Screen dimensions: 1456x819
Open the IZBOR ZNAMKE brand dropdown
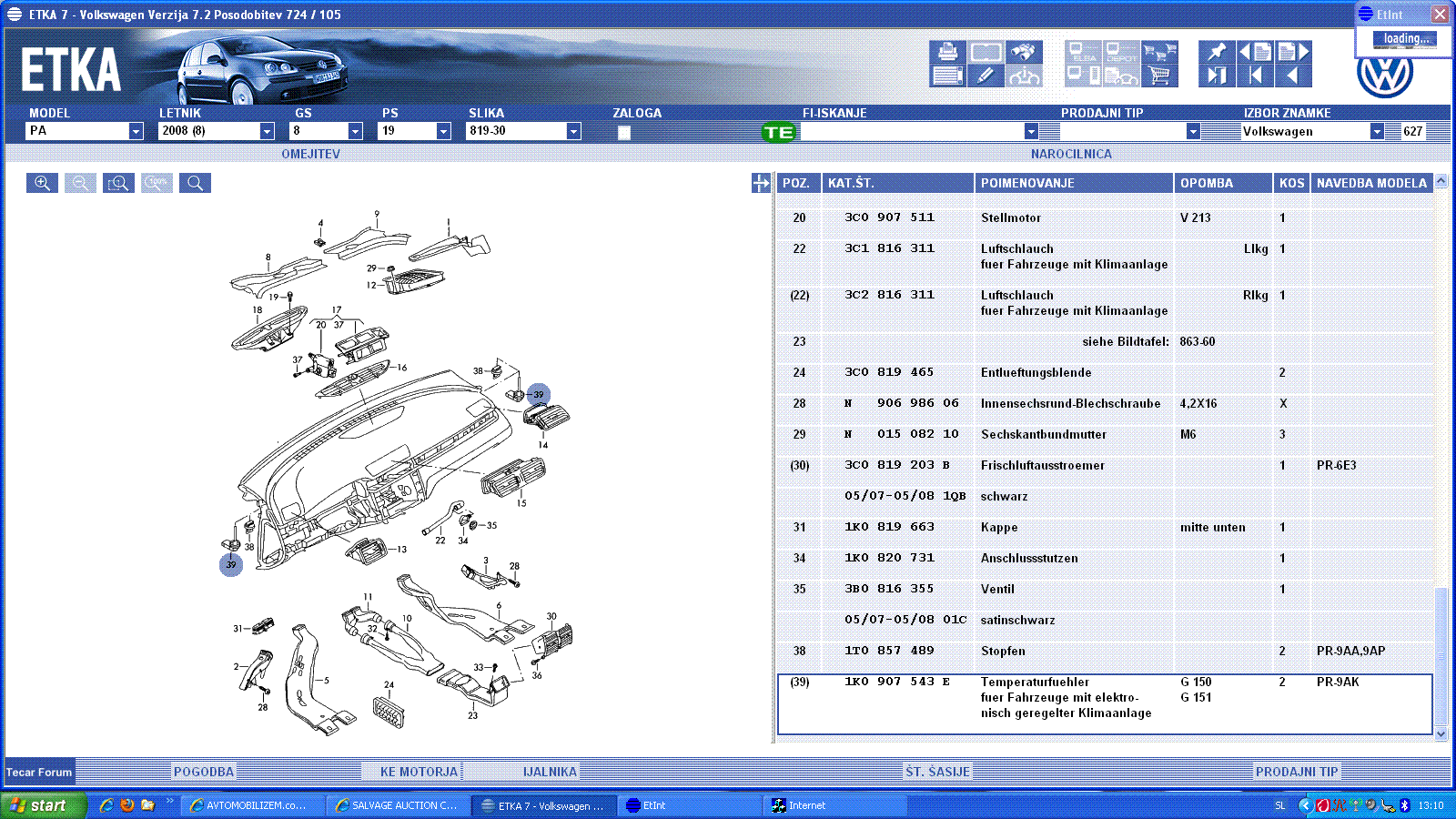point(1377,131)
